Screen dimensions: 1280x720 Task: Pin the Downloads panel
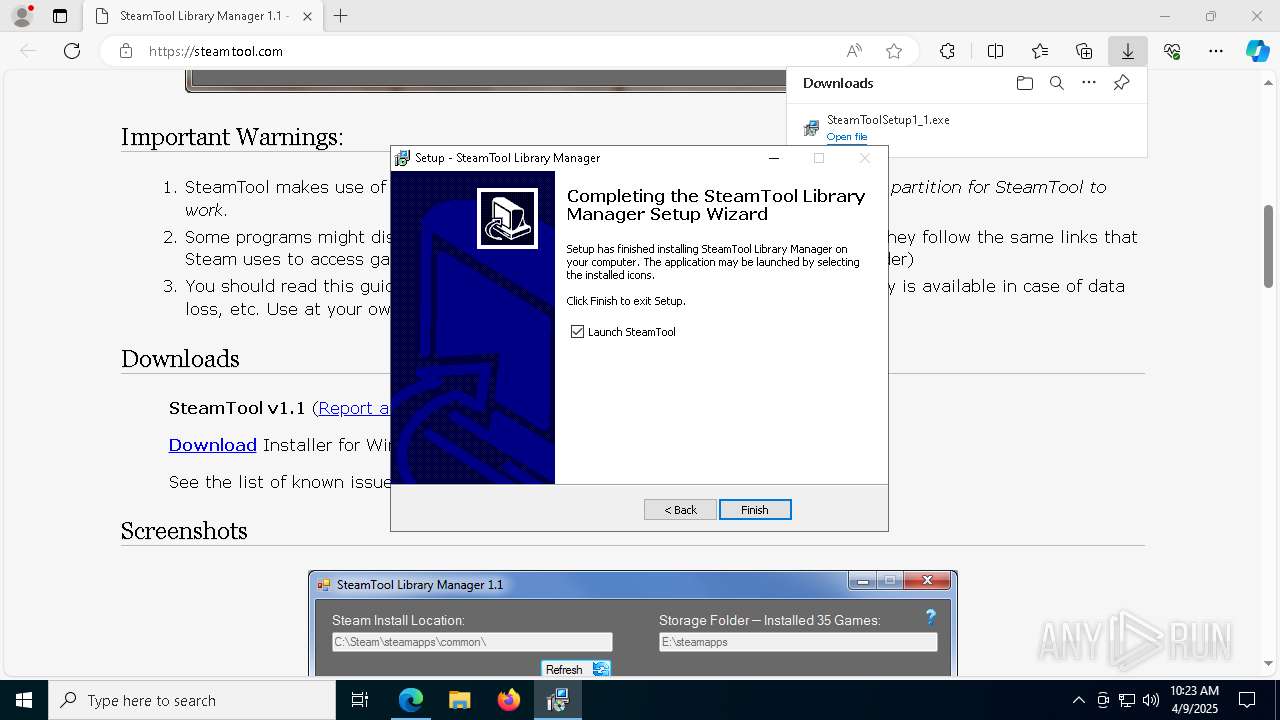[x=1121, y=83]
